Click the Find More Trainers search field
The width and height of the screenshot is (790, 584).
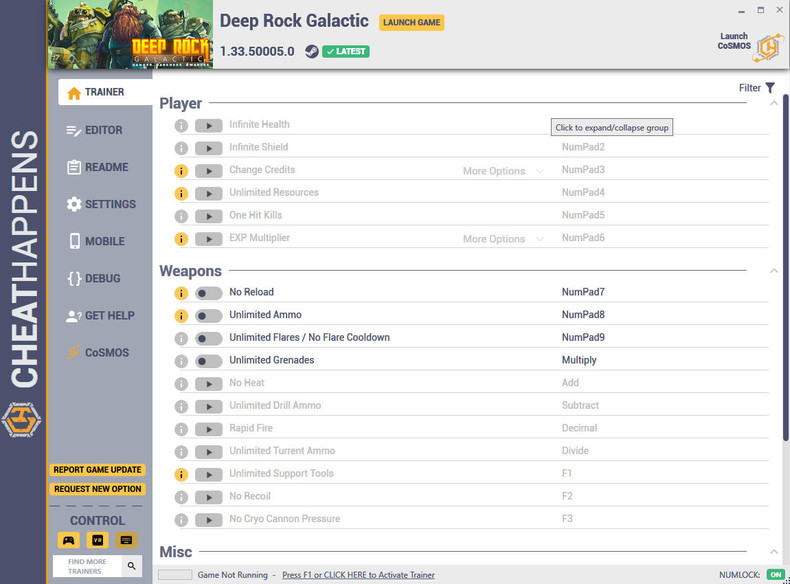(x=87, y=566)
